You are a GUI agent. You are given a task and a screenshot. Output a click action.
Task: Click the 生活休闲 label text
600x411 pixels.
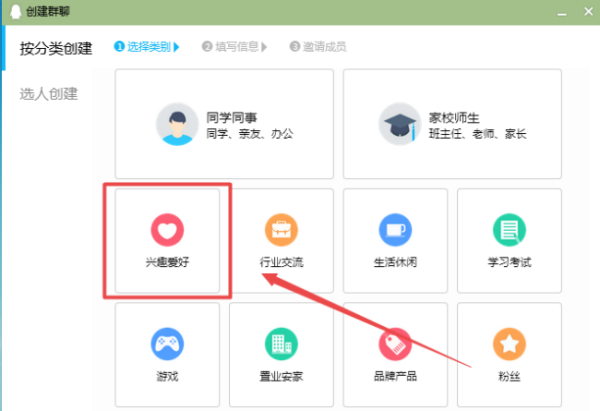395,262
